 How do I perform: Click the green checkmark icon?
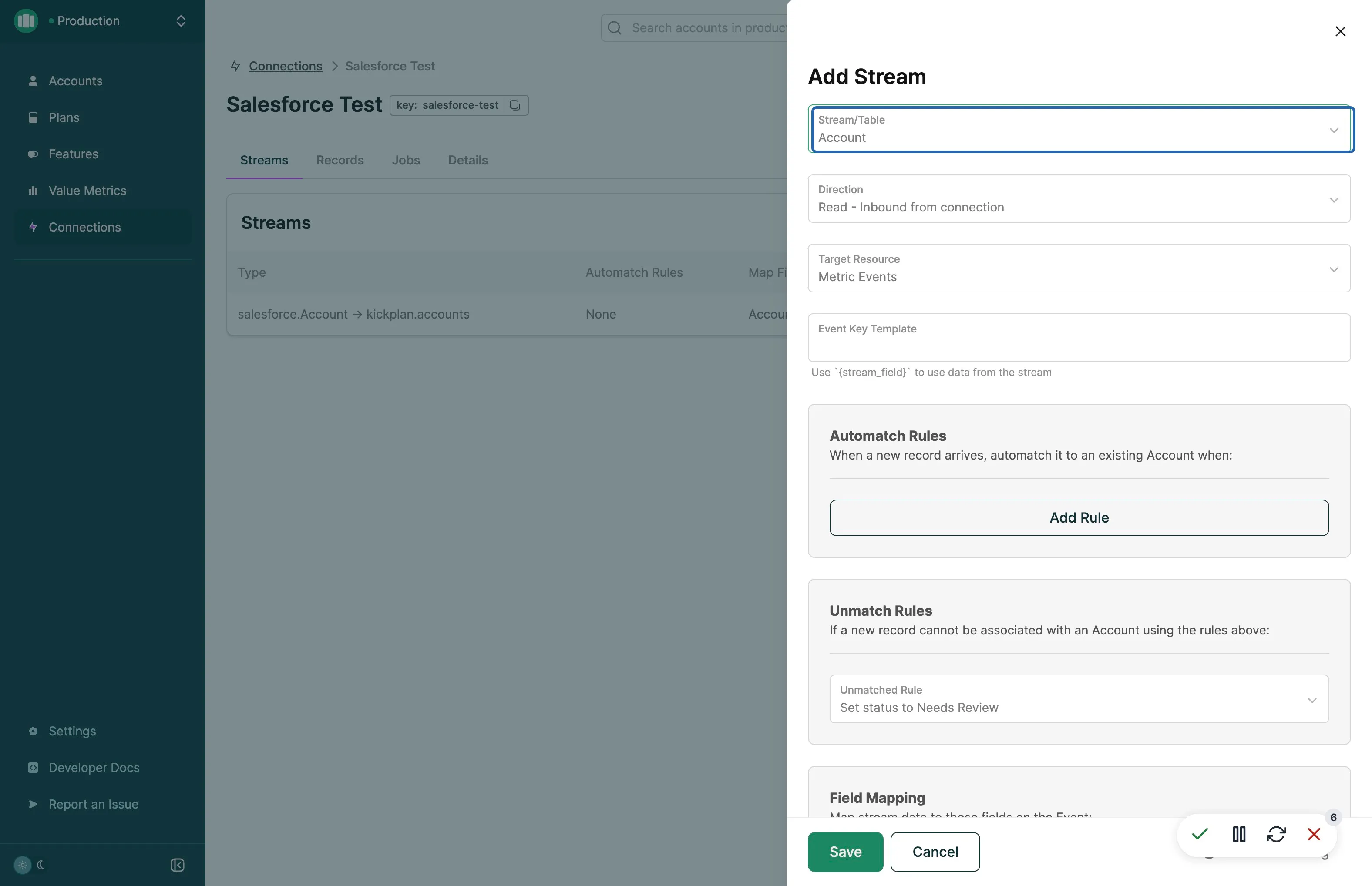(1200, 834)
